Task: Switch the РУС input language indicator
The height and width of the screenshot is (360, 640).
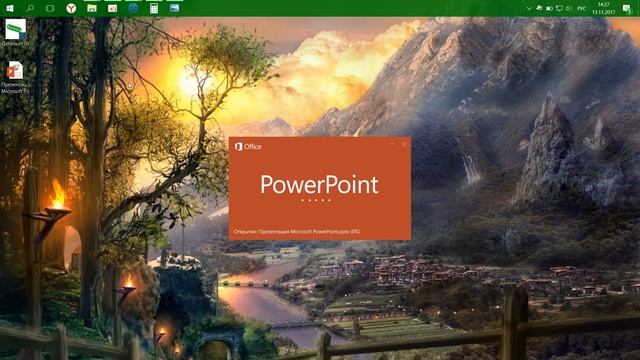Action: [582, 9]
